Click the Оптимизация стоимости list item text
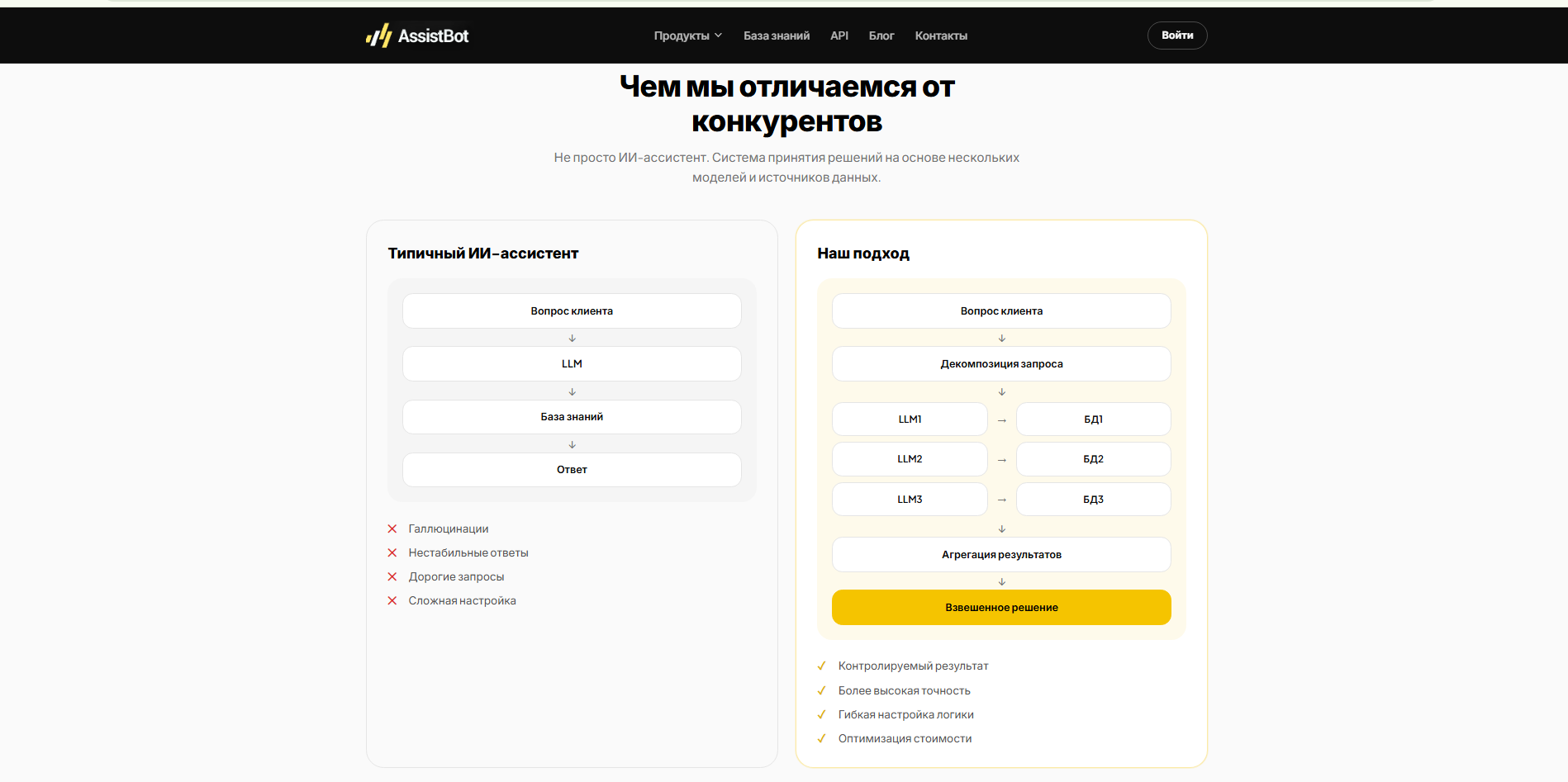Viewport: 1568px width, 782px height. 905,738
